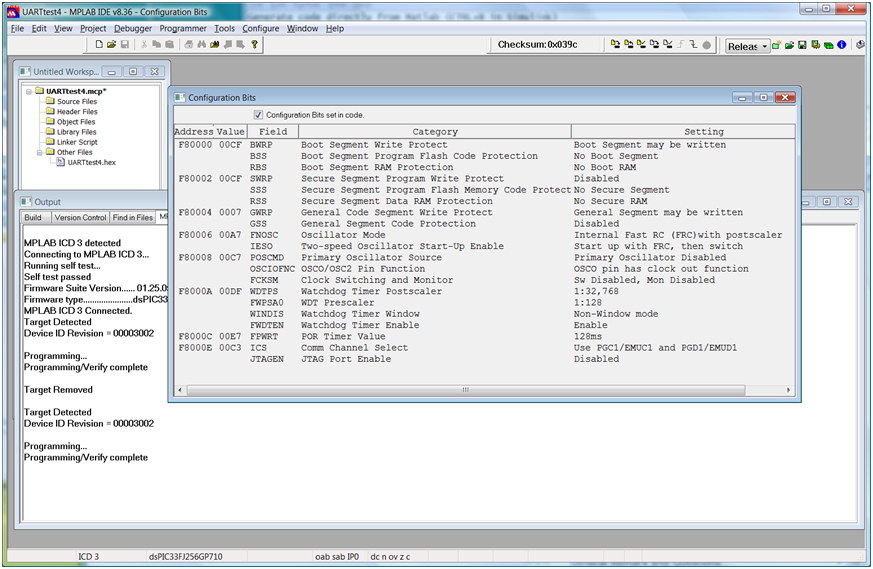Image resolution: width=873 pixels, height=569 pixels.
Task: Click the Configuration Bits window title icon
Action: click(180, 97)
